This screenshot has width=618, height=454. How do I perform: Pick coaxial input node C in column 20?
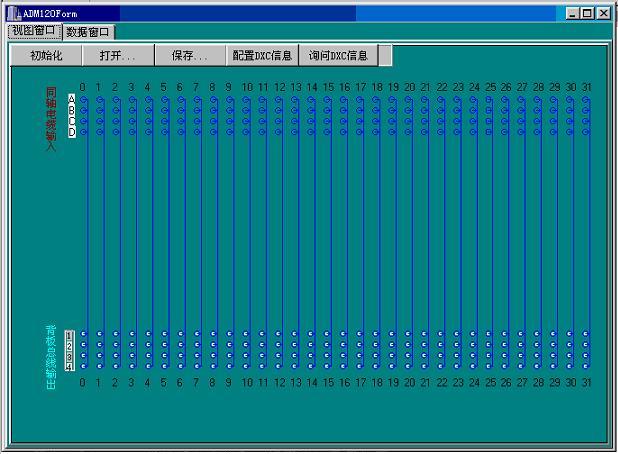pyautogui.click(x=408, y=121)
